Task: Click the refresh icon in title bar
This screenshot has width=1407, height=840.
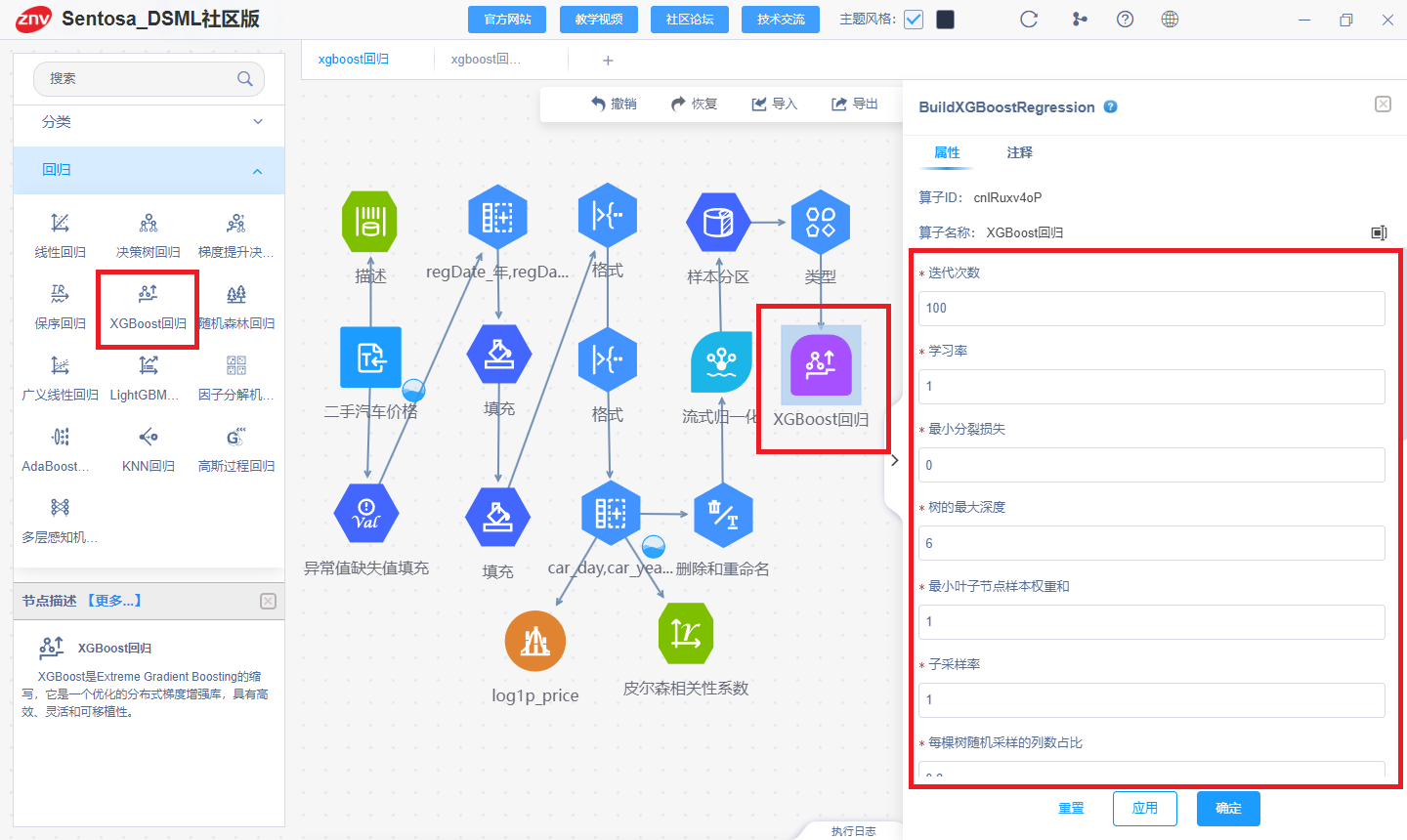Action: 1029,20
